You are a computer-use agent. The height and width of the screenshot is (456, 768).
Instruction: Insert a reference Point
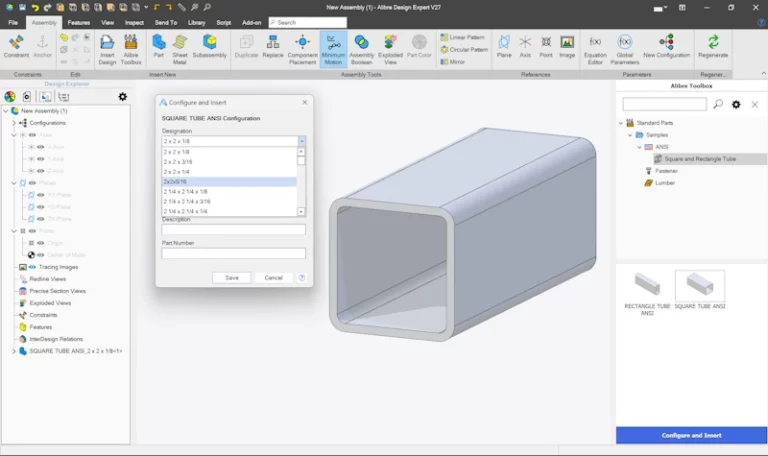pos(546,47)
